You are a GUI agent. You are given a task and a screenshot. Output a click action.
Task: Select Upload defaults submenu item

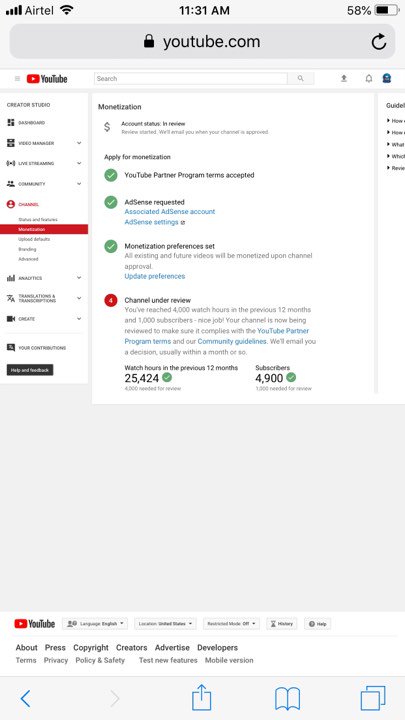(34, 239)
